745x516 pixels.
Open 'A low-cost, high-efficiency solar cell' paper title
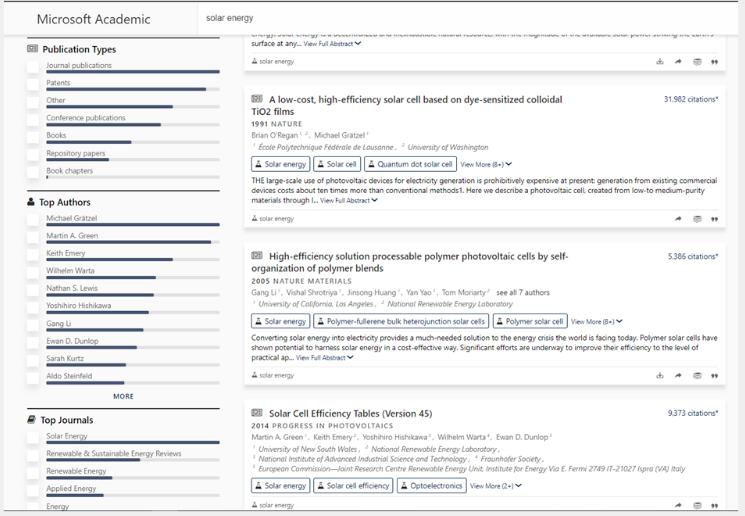407,105
